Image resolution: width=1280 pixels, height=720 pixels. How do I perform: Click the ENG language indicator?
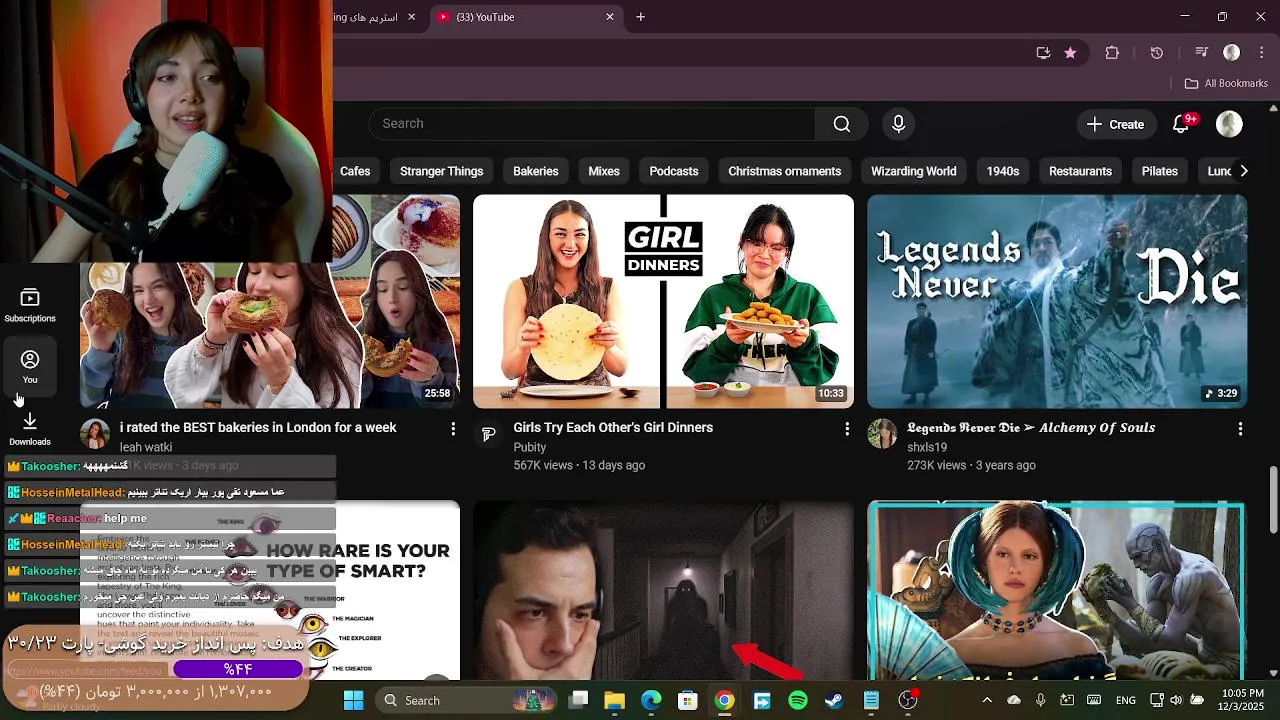tap(1125, 700)
